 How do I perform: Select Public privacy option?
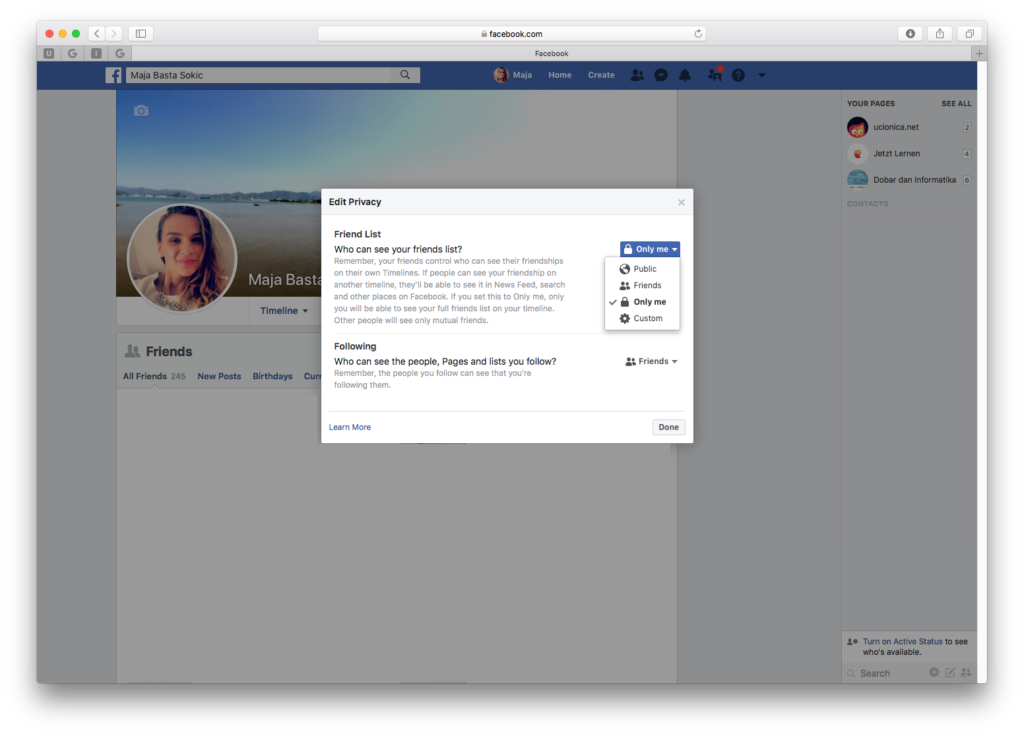point(644,269)
